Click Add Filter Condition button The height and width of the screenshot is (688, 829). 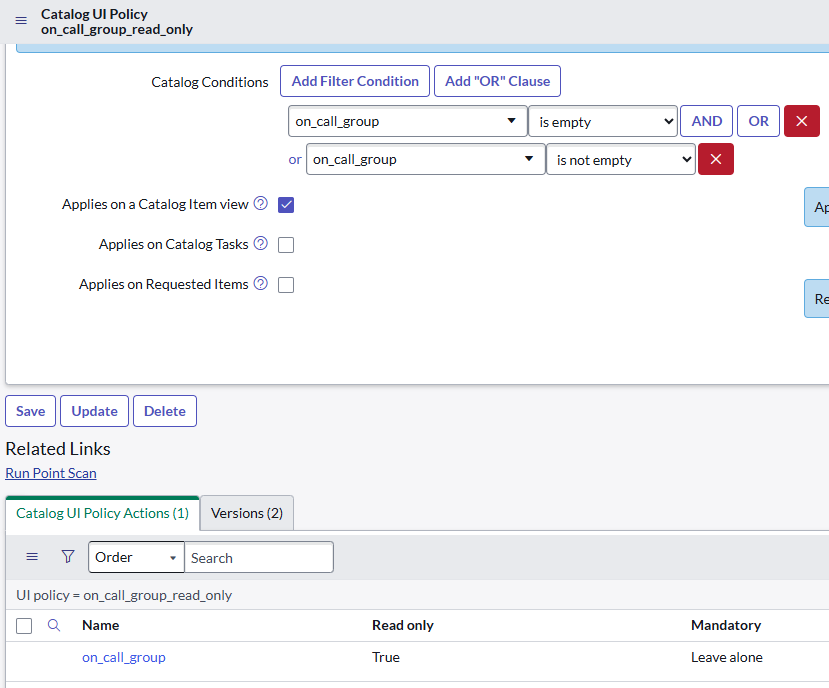tap(355, 81)
